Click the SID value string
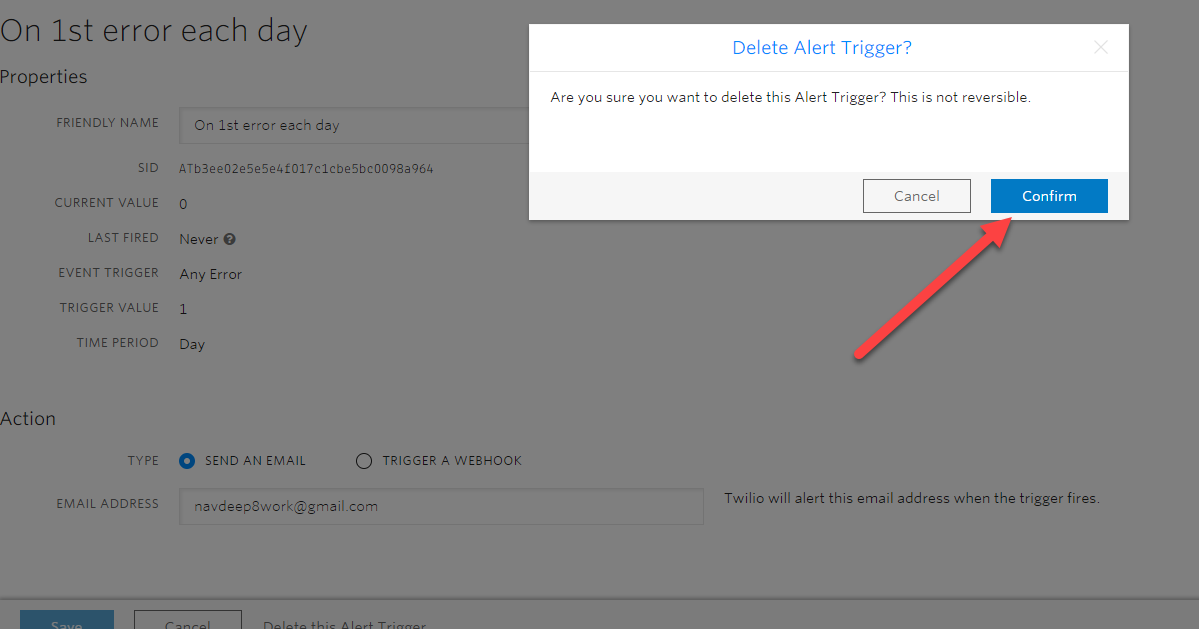Image resolution: width=1199 pixels, height=629 pixels. tap(306, 169)
